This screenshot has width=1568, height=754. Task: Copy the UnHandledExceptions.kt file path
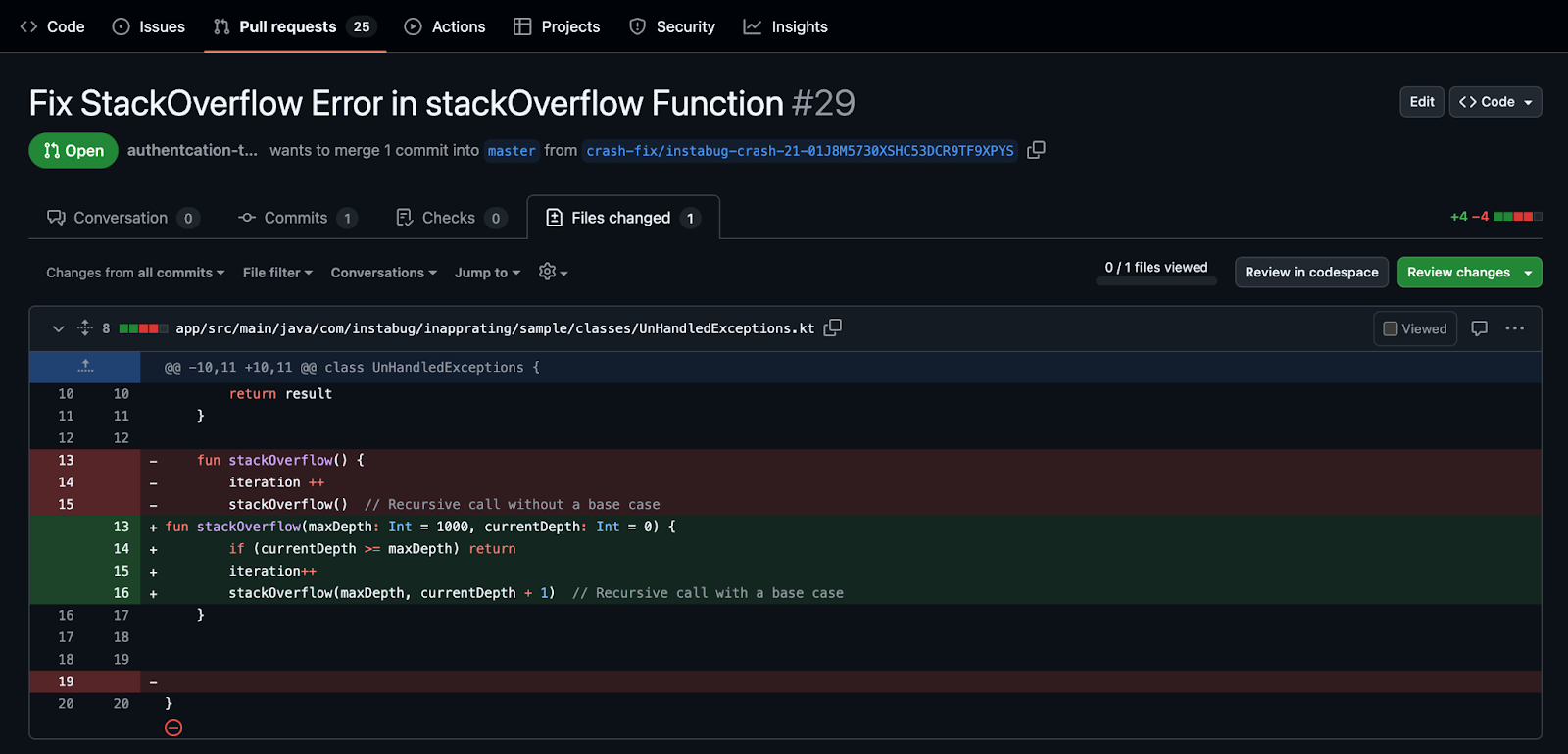tap(832, 327)
